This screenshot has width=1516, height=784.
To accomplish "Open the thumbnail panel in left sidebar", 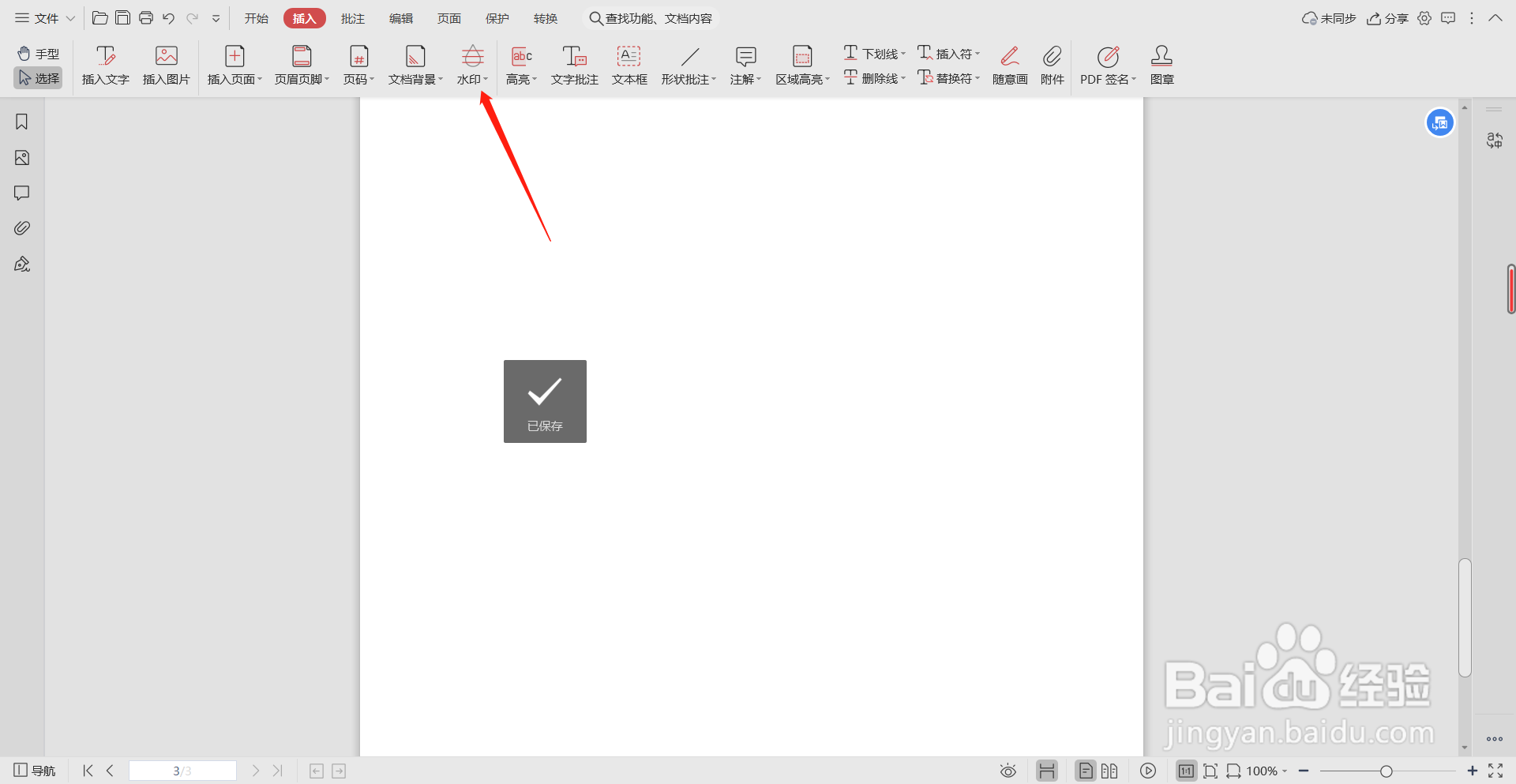I will click(x=22, y=158).
